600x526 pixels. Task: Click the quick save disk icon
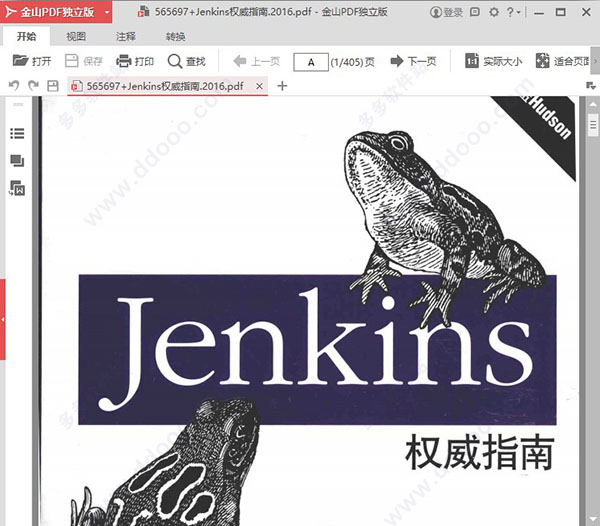point(53,86)
